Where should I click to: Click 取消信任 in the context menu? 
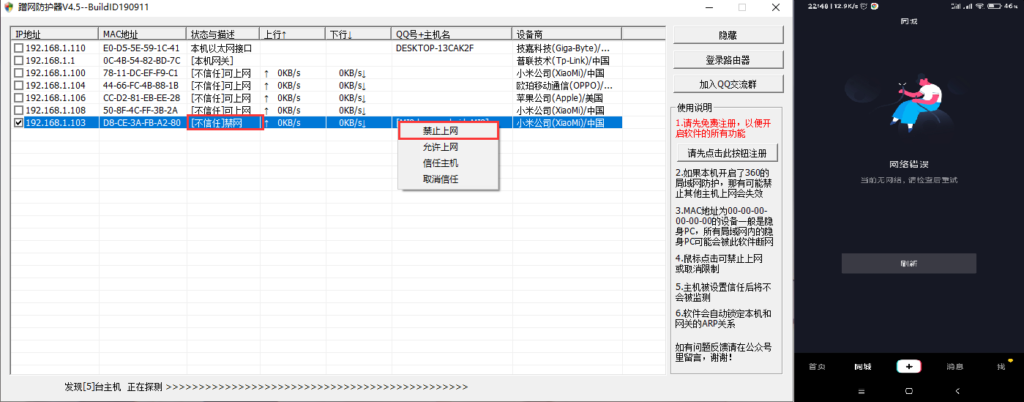[440, 179]
